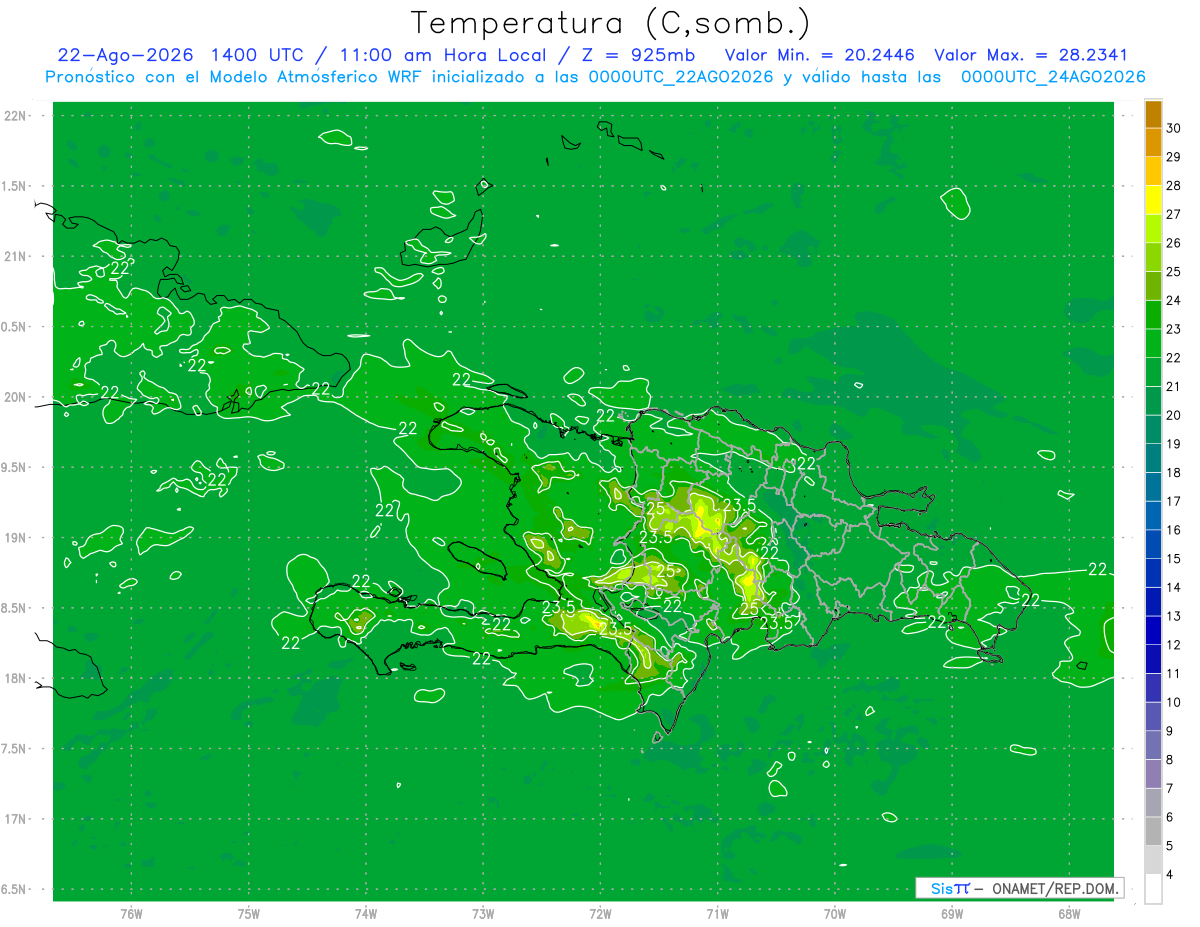
Task: Click the gray colorbar swatch between 5 and 6
Action: coord(1153,831)
